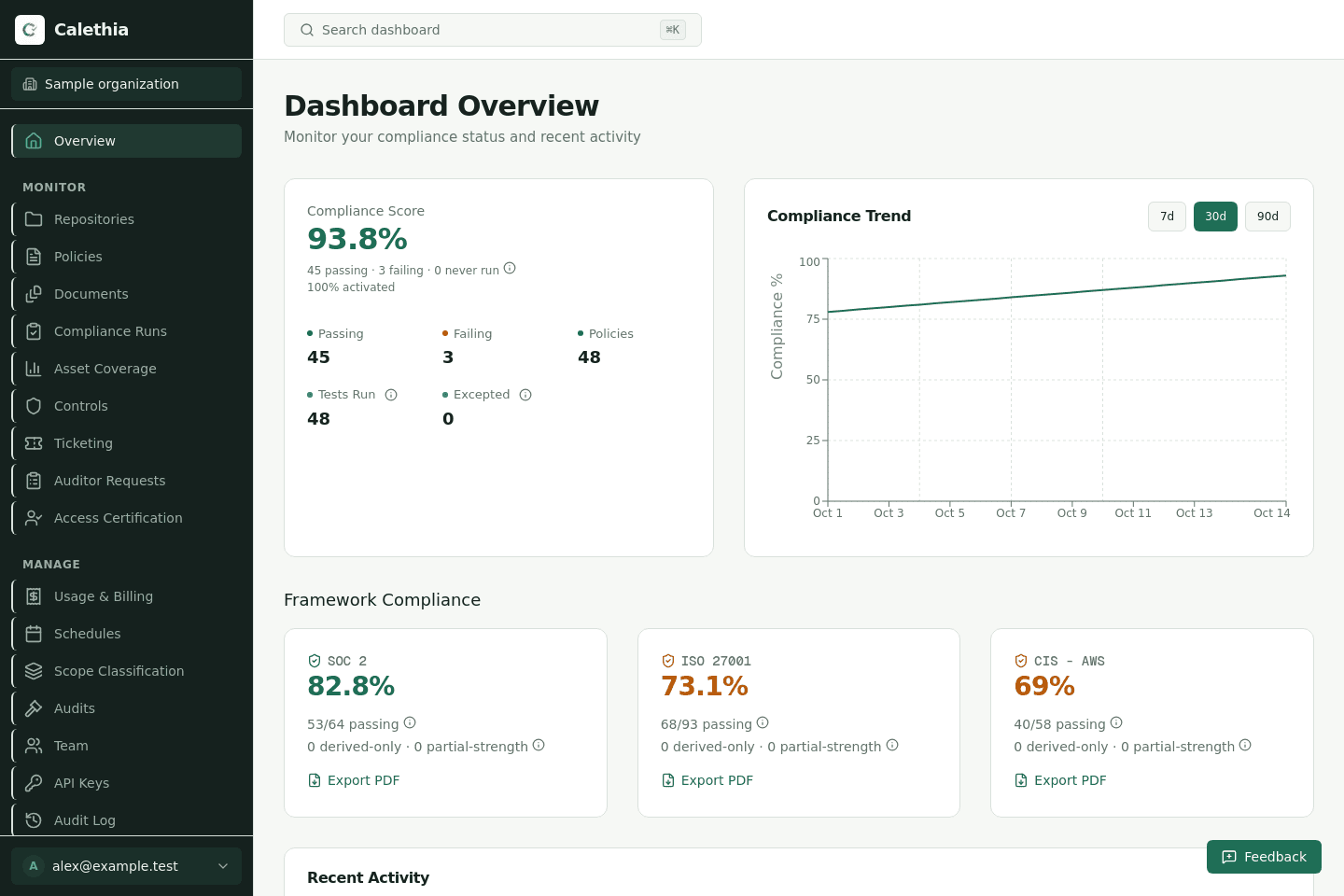Viewport: 1344px width, 896px height.
Task: Click the Schedules calendar icon
Action: pos(34,634)
